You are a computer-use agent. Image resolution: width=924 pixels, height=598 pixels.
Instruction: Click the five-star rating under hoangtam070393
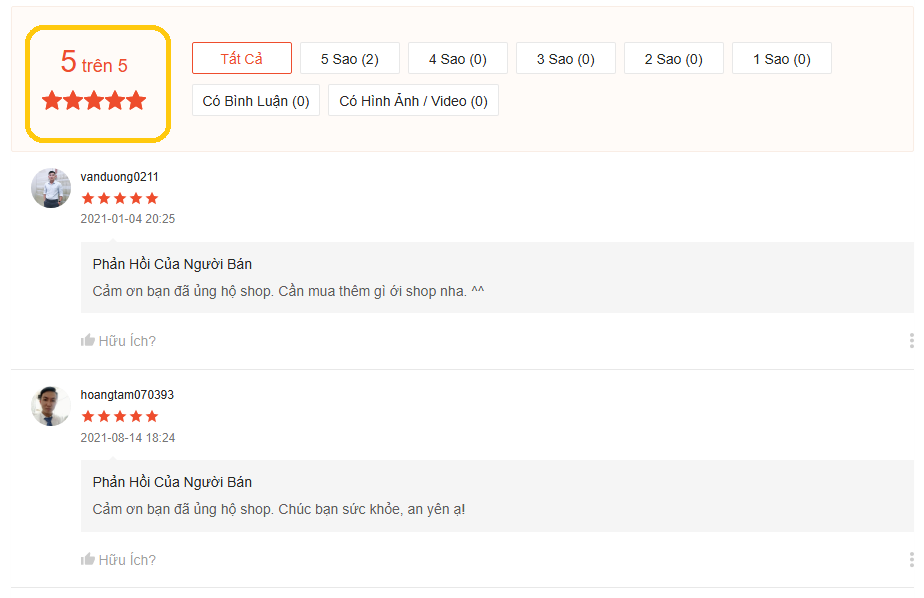click(119, 416)
